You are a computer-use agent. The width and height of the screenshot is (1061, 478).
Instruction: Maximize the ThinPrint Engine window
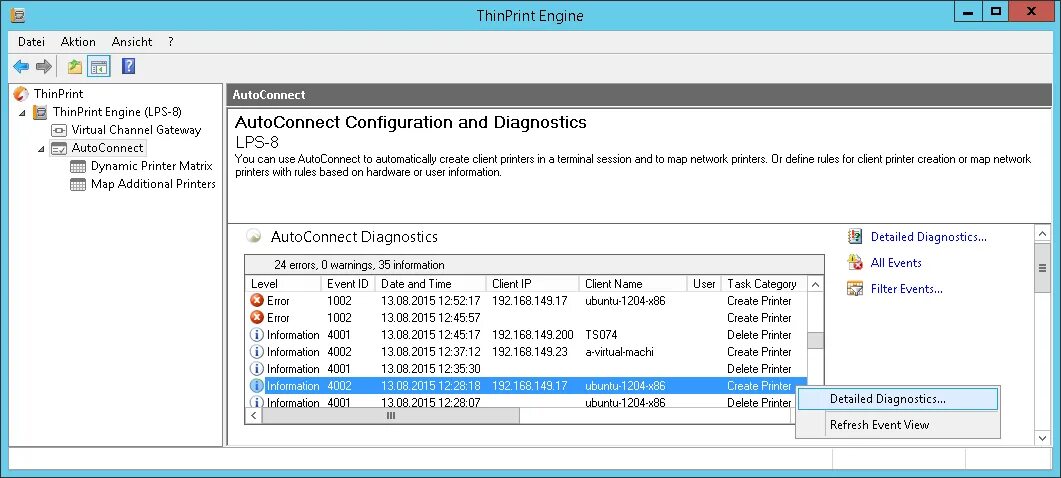tap(995, 12)
